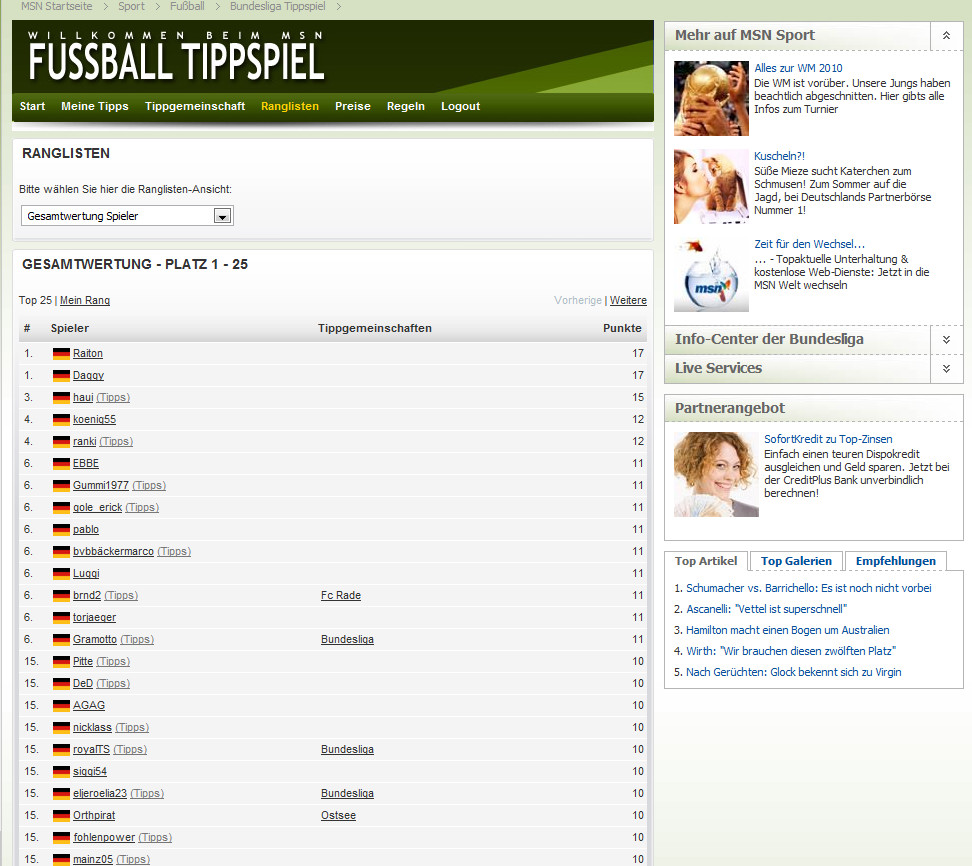Open koenig55 player link

coord(94,419)
